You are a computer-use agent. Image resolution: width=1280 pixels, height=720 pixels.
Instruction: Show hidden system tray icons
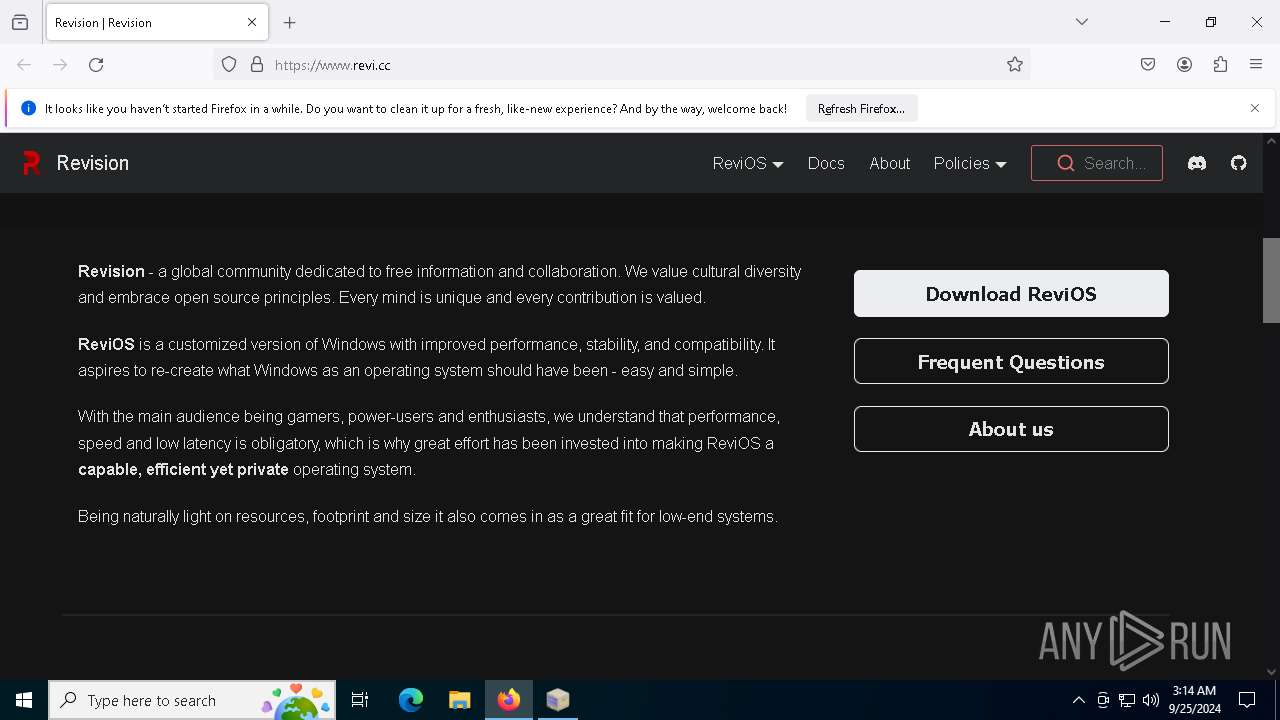coord(1078,700)
